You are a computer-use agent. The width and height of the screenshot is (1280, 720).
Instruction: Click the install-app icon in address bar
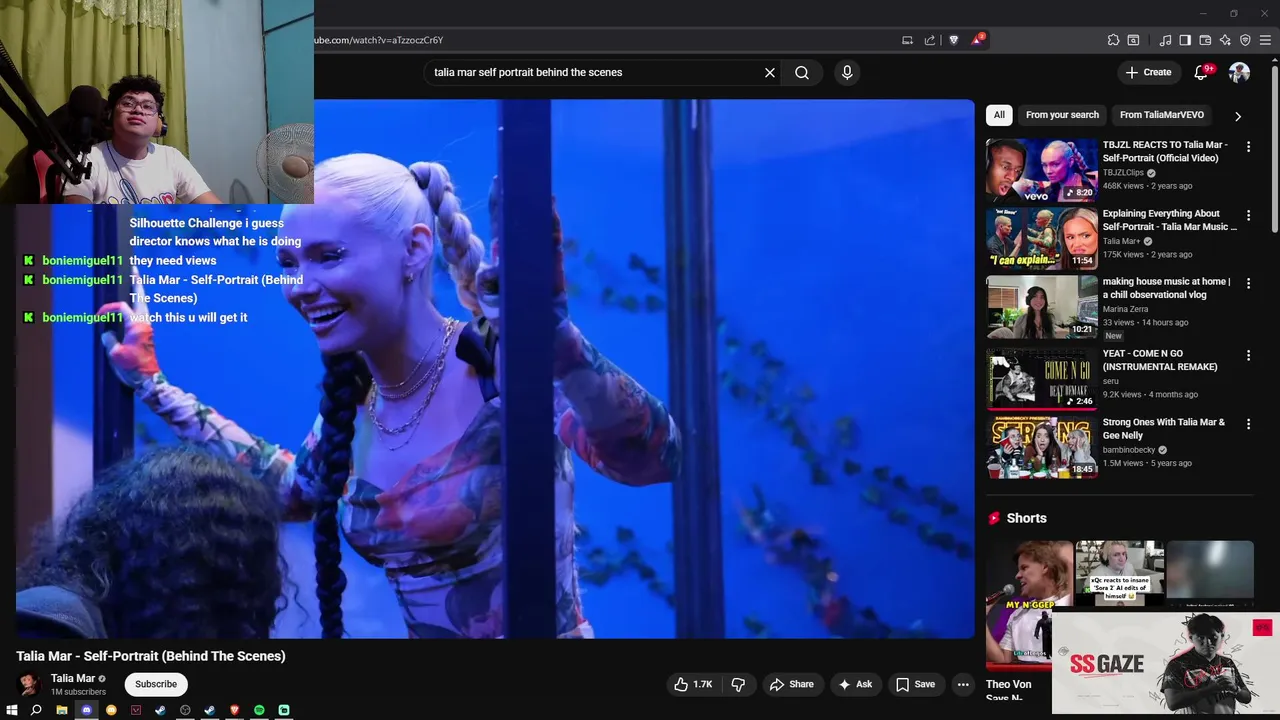pyautogui.click(x=907, y=40)
